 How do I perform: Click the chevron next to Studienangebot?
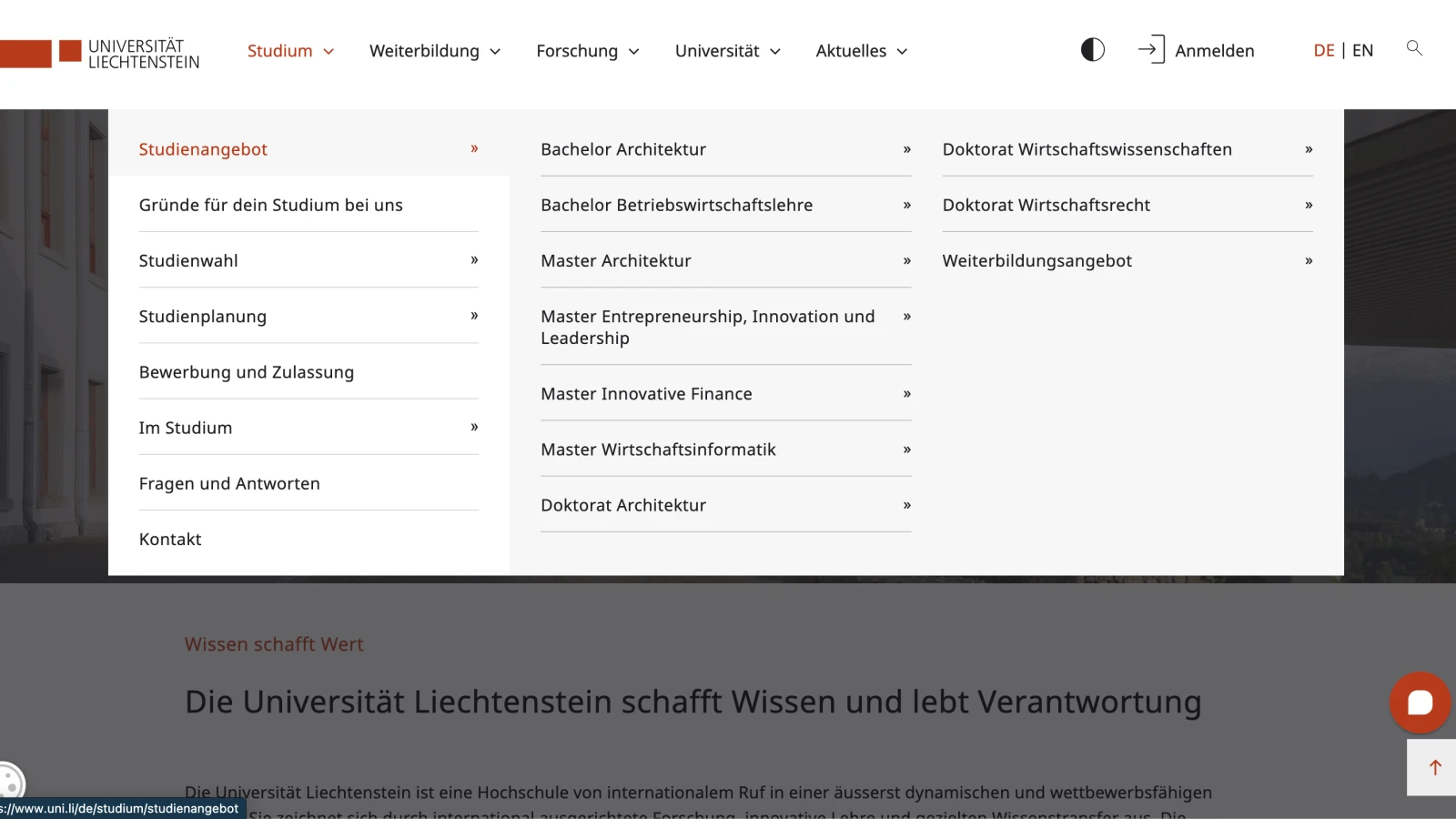pyautogui.click(x=473, y=148)
